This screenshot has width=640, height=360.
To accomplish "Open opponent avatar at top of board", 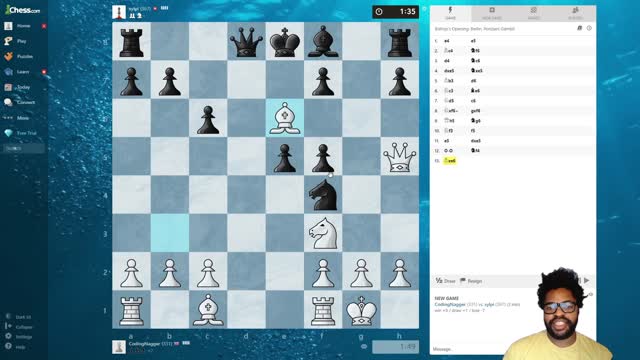I will pos(119,12).
